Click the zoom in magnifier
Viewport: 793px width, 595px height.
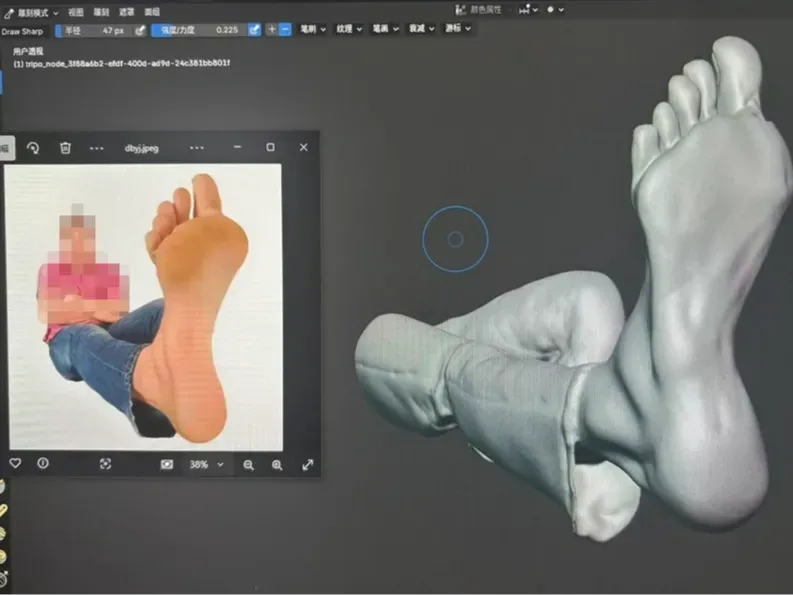pos(277,465)
